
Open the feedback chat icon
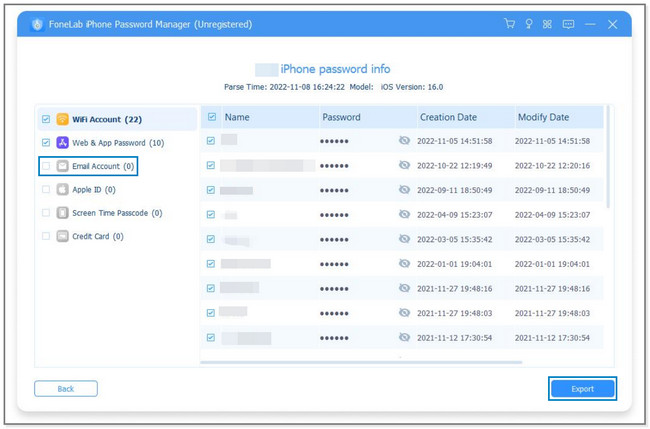[568, 24]
